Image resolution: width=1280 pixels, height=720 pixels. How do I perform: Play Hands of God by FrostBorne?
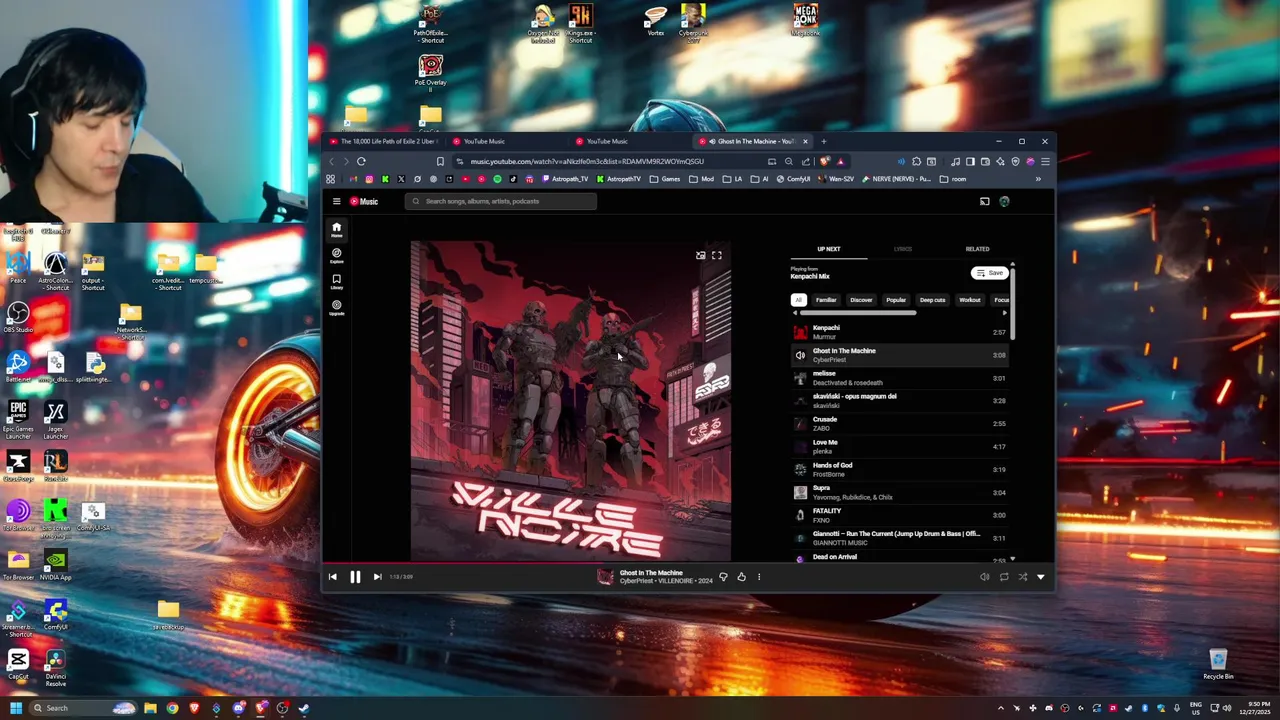(899, 469)
